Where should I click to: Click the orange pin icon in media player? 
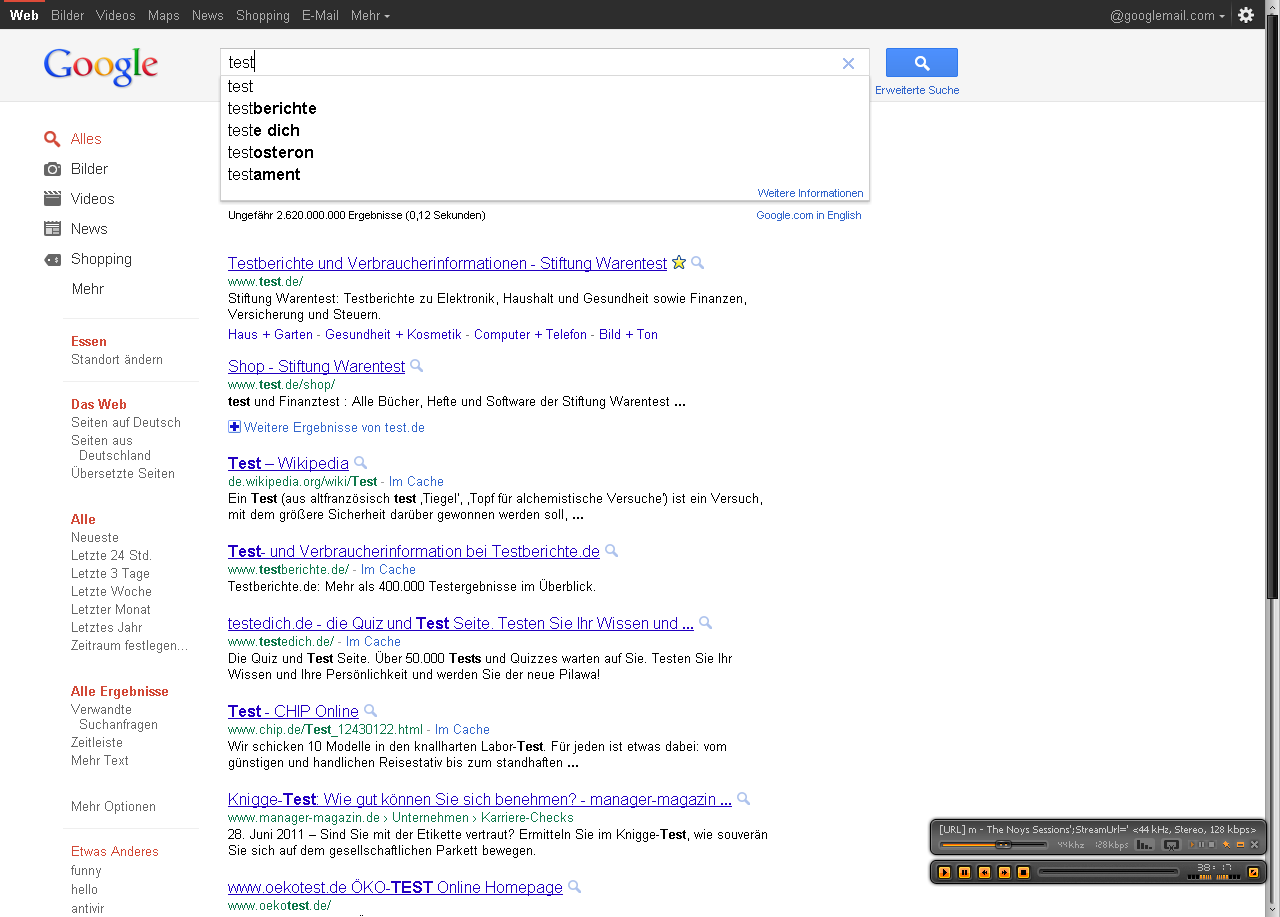1226,845
